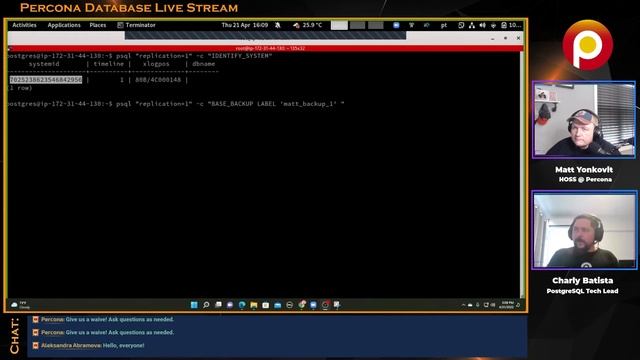The width and height of the screenshot is (640, 360).
Task: Open the Microsoft Edge taskbar icon
Action: click(x=242, y=304)
